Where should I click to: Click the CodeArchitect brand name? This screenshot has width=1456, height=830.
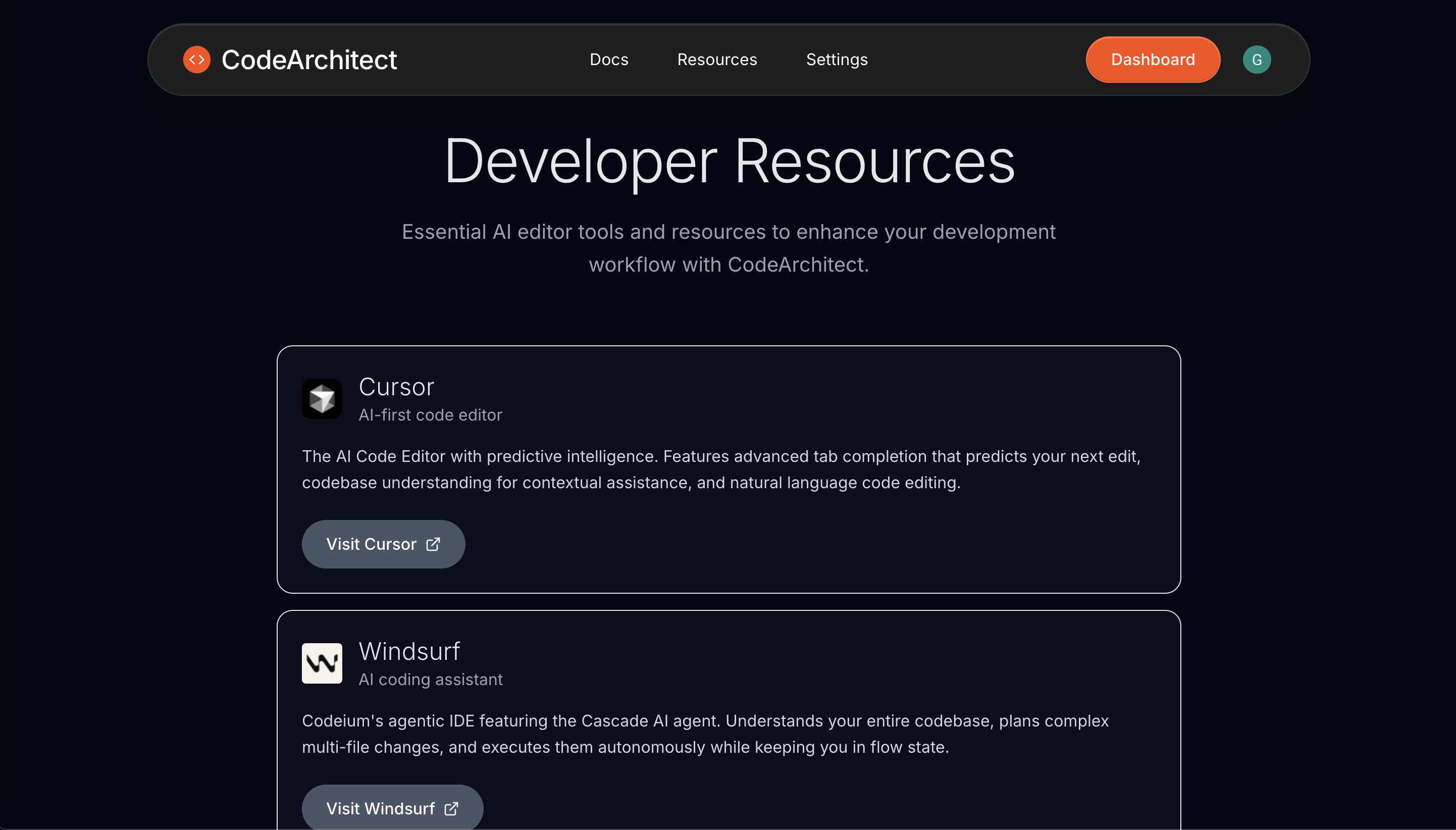coord(309,59)
